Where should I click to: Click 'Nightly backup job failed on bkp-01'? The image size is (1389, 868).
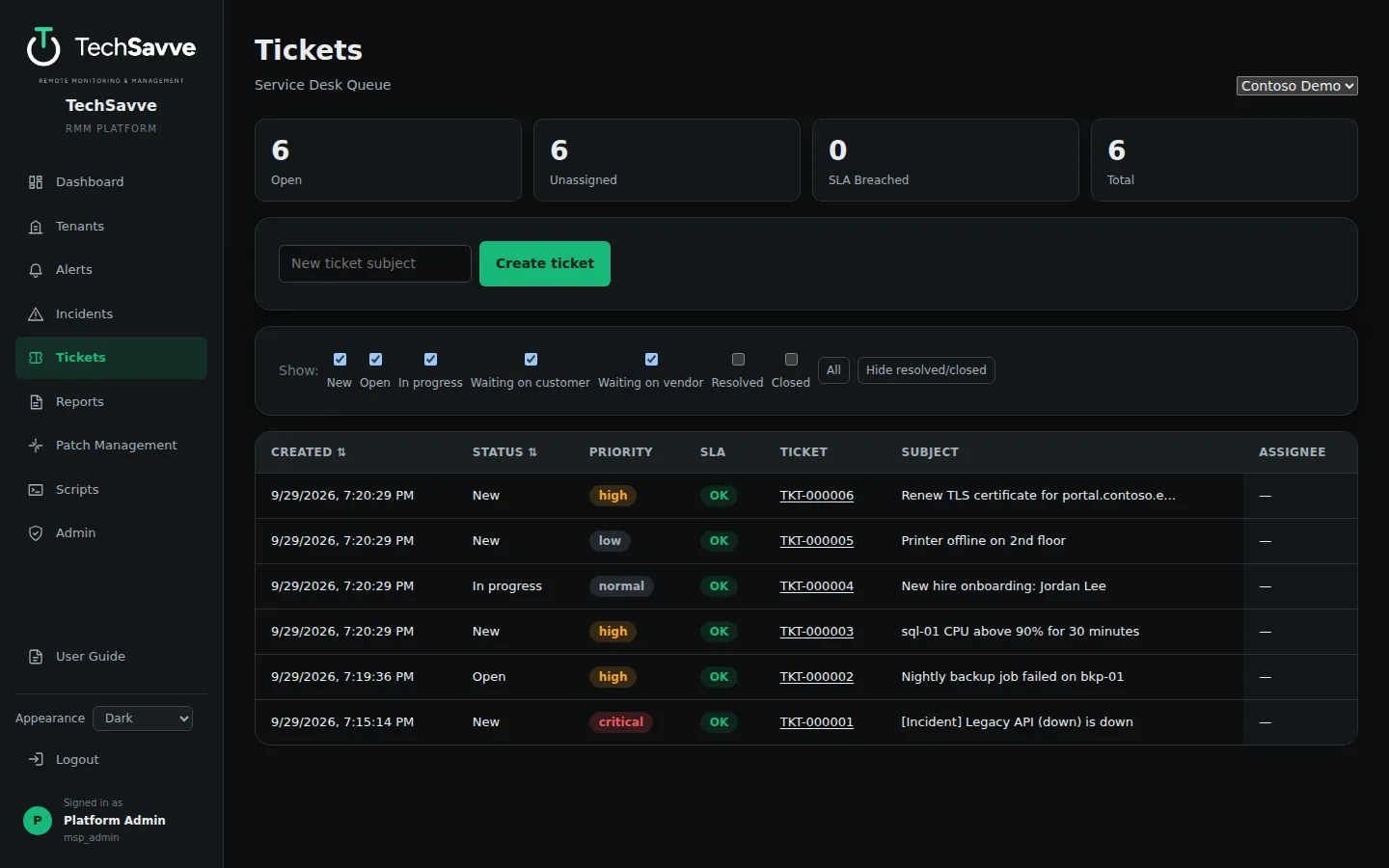click(1012, 677)
